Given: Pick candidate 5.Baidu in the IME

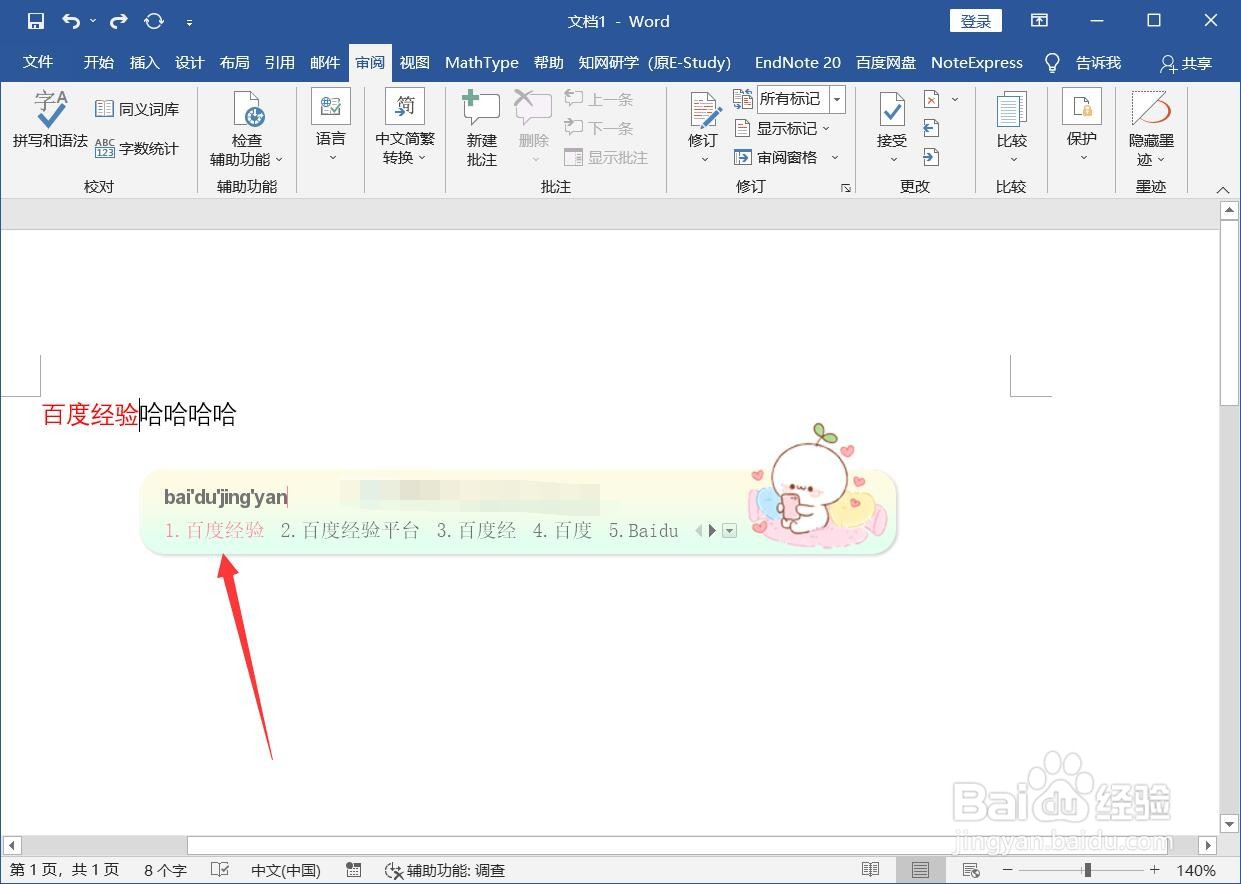Looking at the screenshot, I should 644,530.
